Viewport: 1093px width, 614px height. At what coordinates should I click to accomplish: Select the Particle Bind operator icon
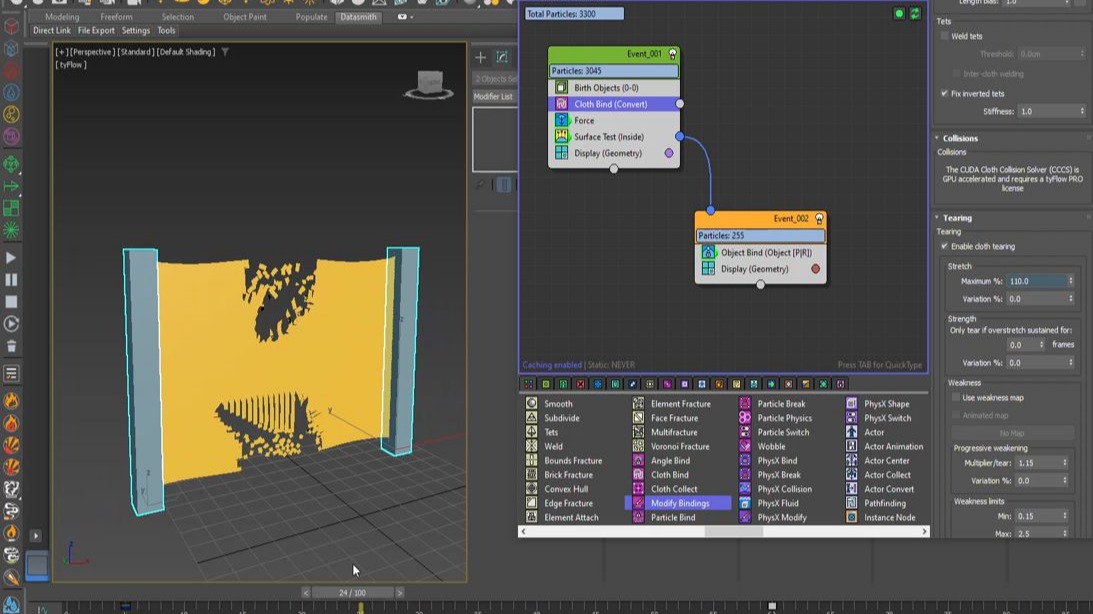tap(638, 517)
